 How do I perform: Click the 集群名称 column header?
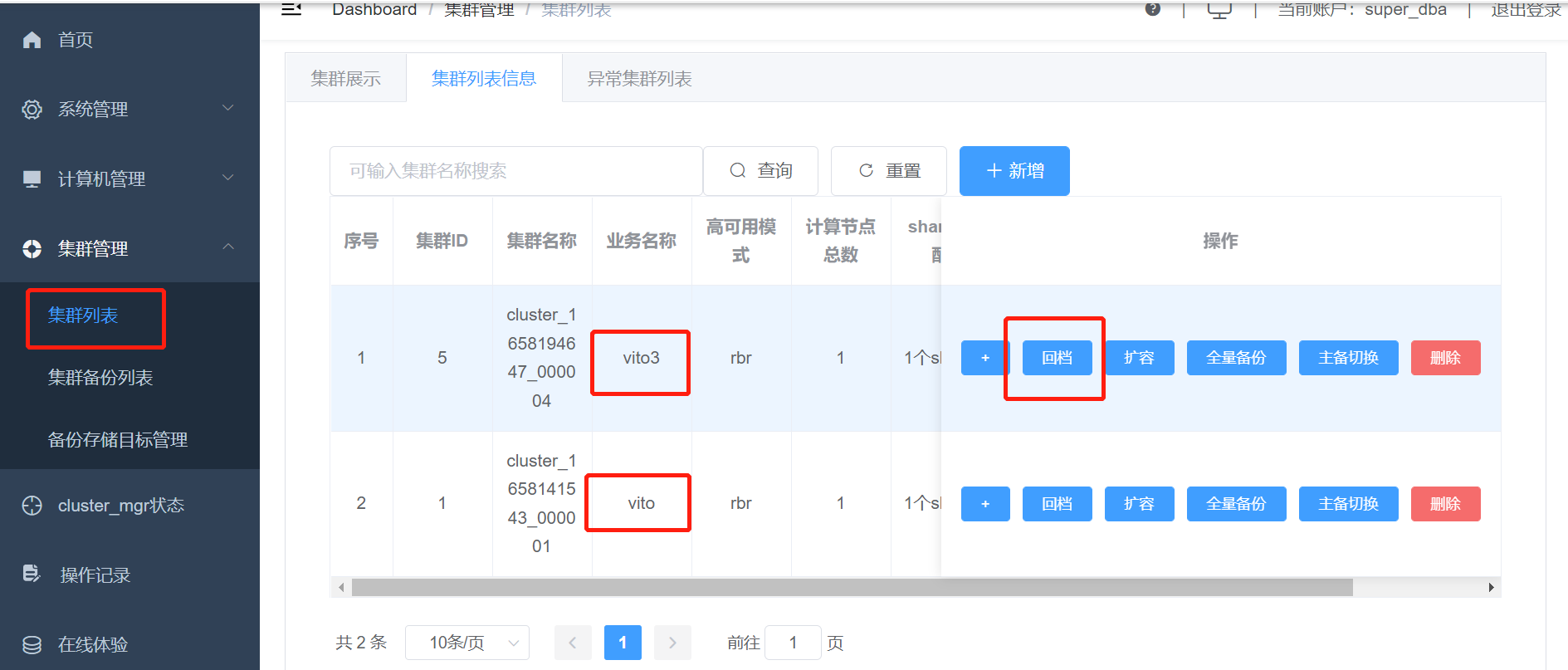click(541, 241)
